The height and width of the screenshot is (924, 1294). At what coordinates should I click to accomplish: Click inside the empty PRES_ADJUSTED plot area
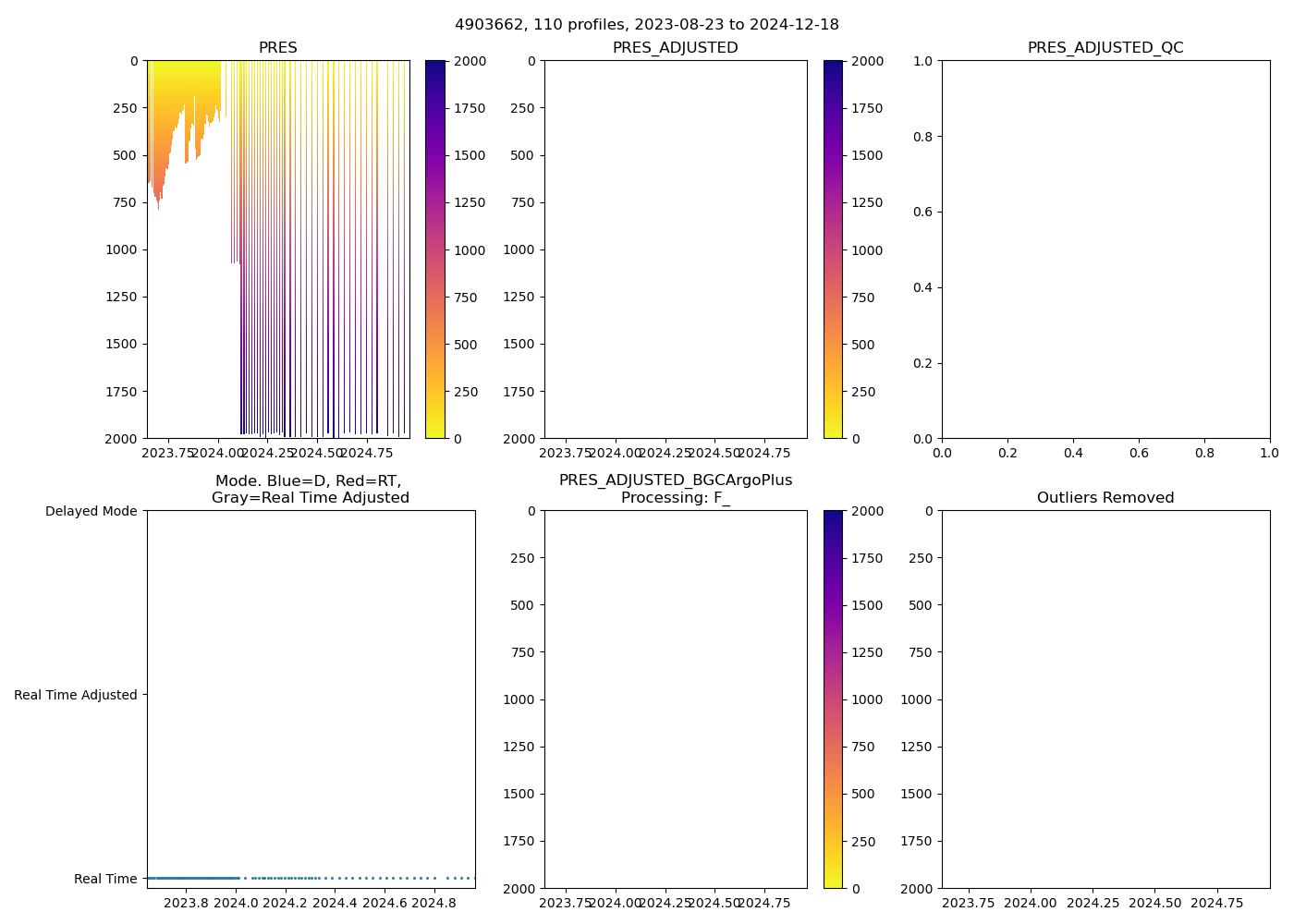(675, 249)
